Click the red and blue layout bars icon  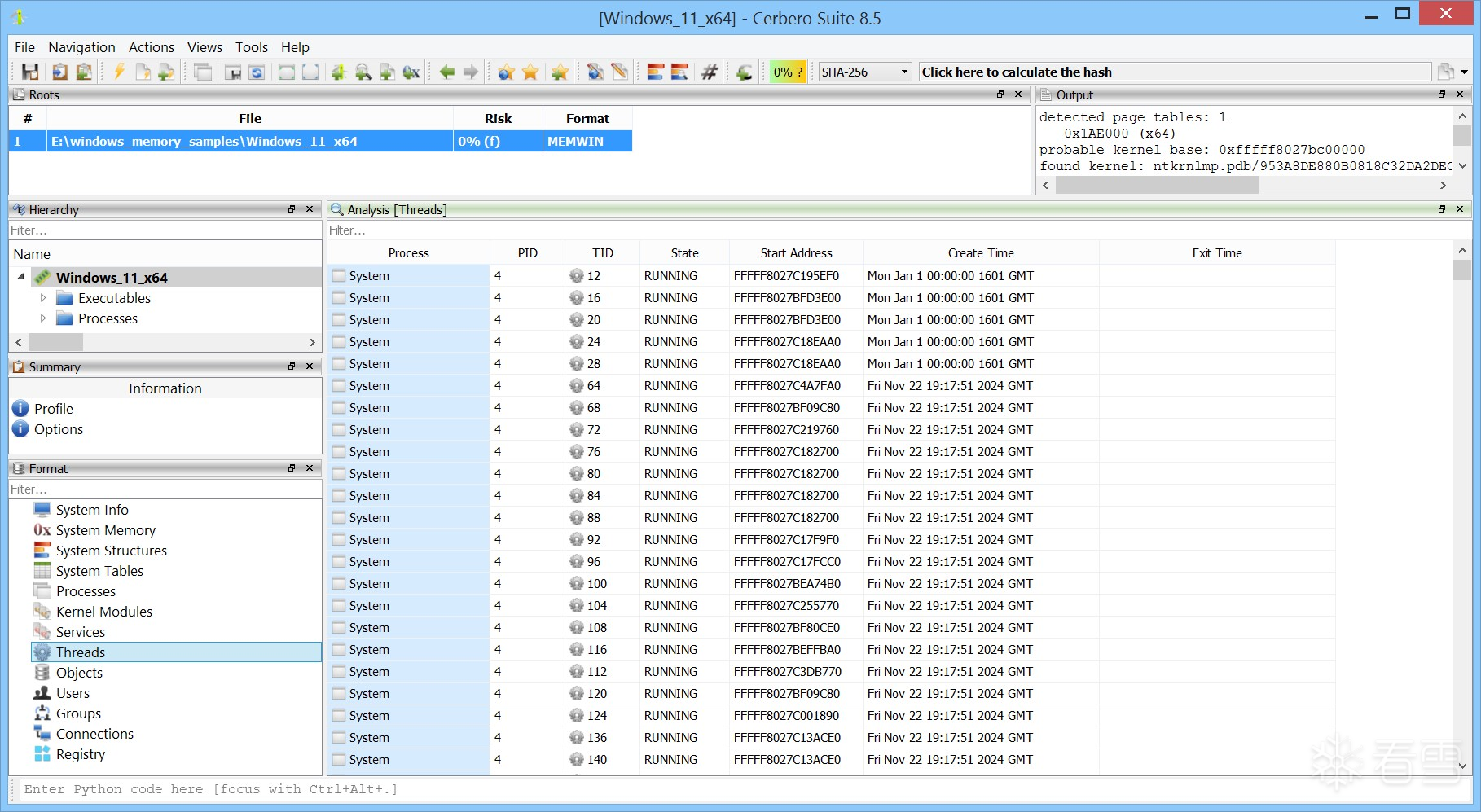click(656, 72)
